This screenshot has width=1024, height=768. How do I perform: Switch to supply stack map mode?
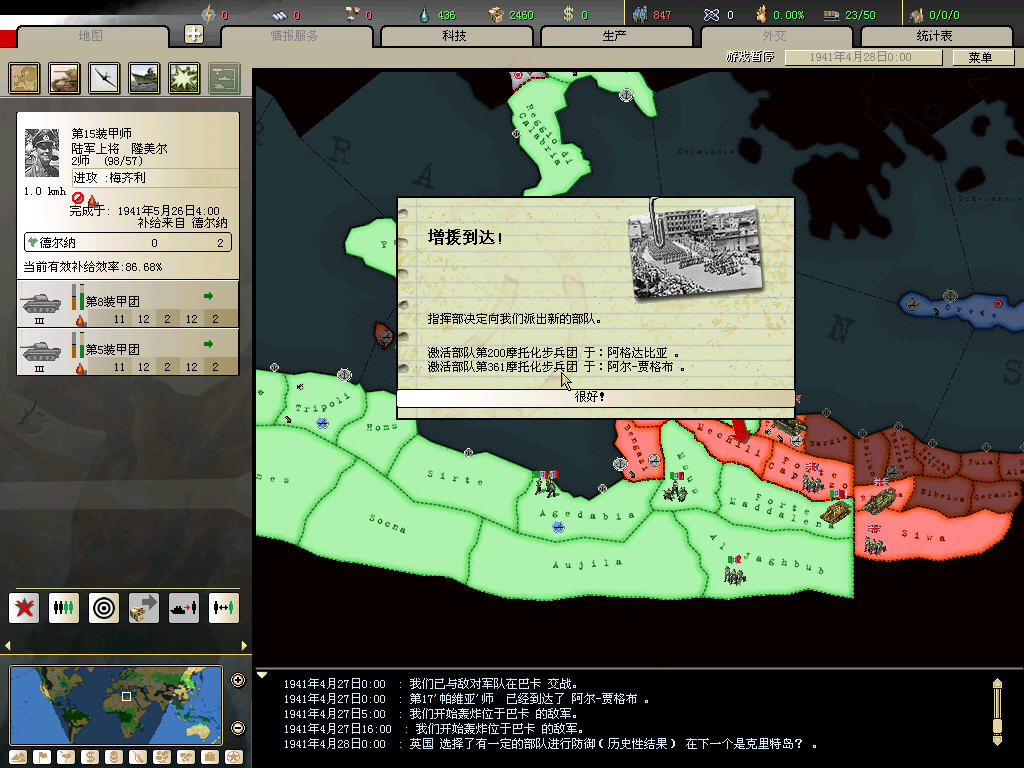pos(114,757)
